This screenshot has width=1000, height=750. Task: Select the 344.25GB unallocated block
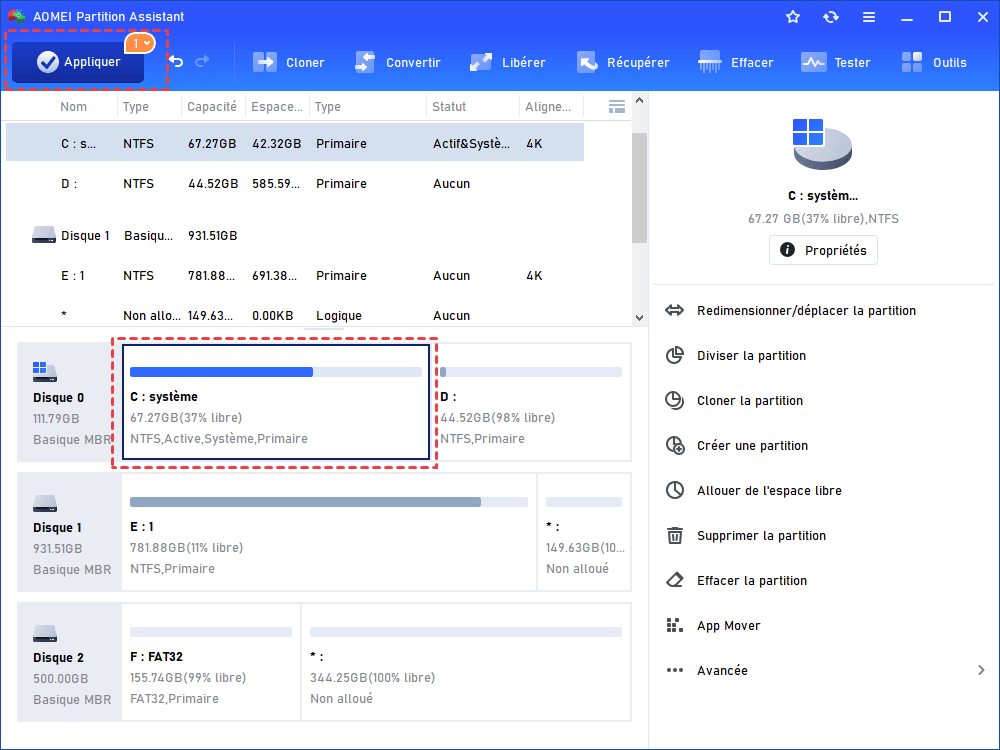pyautogui.click(x=466, y=662)
